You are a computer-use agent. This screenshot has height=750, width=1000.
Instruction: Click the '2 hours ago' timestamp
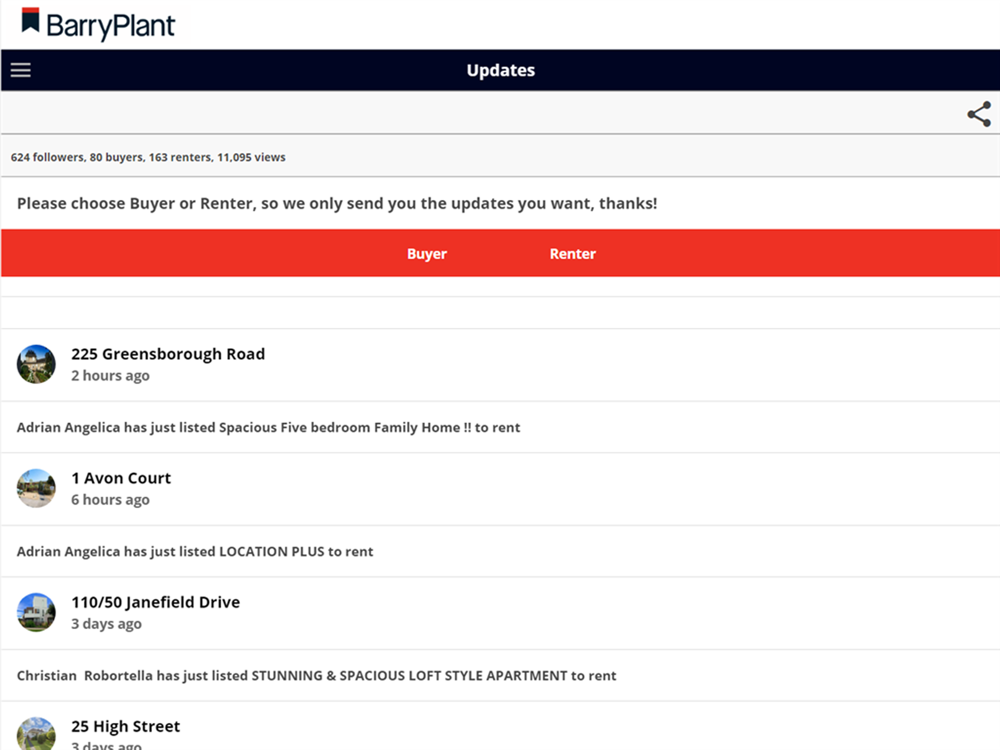(x=110, y=376)
